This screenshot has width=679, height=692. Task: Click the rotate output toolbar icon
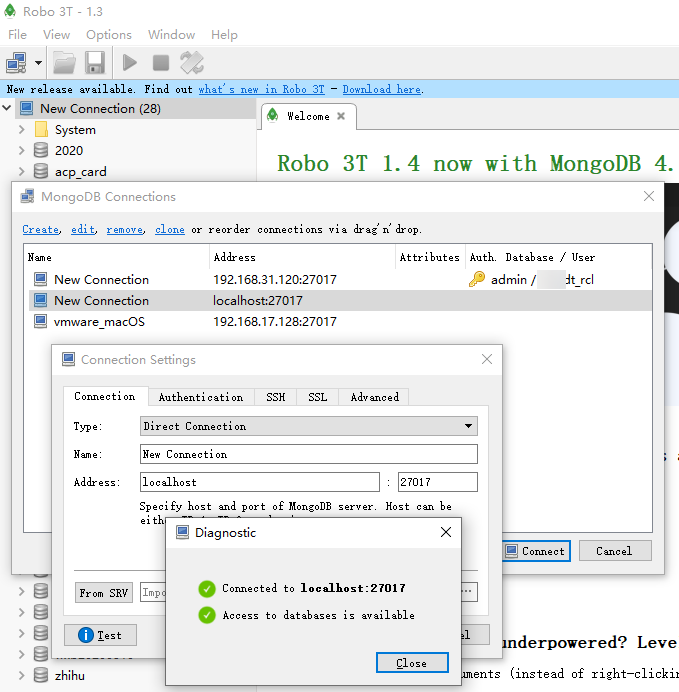point(192,63)
